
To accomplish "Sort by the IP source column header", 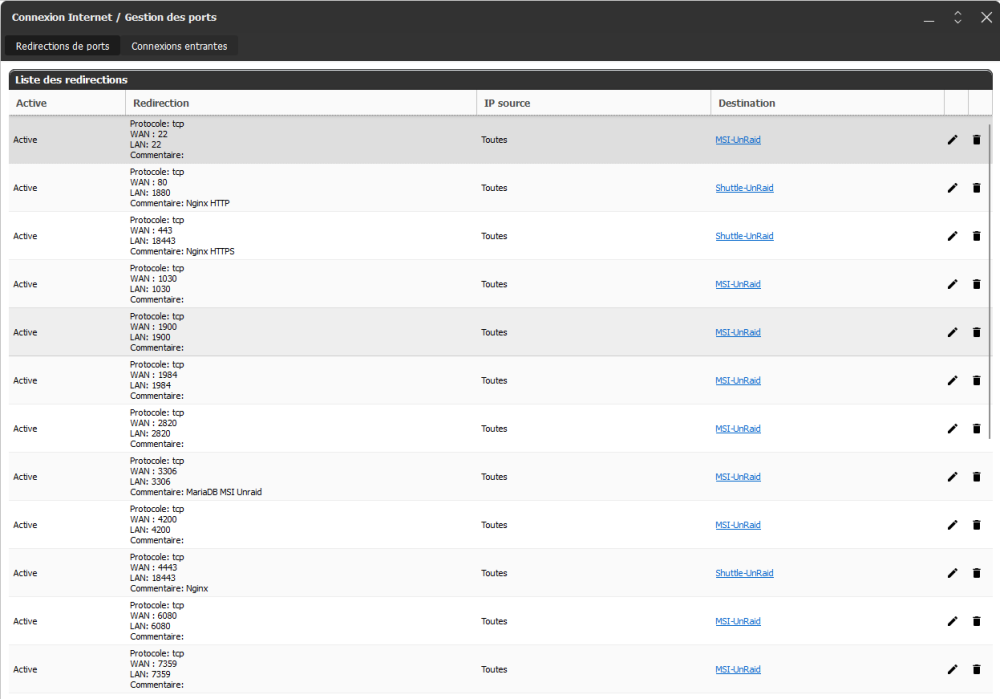I will click(x=594, y=103).
